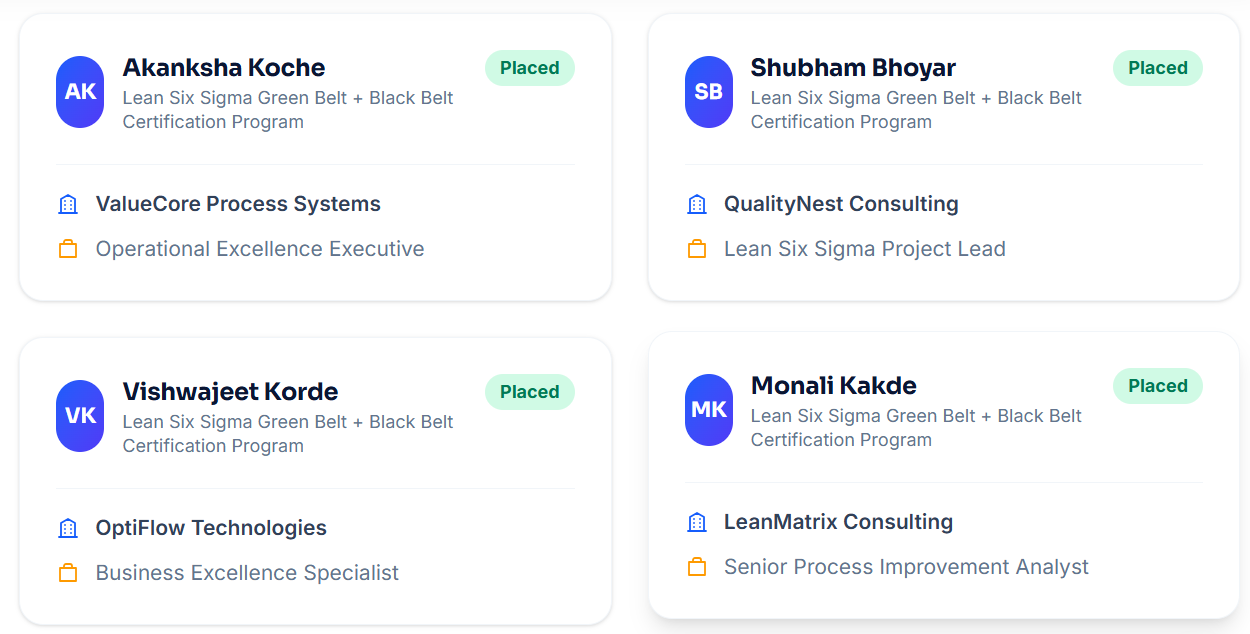Open Monali Kakde name heading
1250x634 pixels.
click(834, 386)
